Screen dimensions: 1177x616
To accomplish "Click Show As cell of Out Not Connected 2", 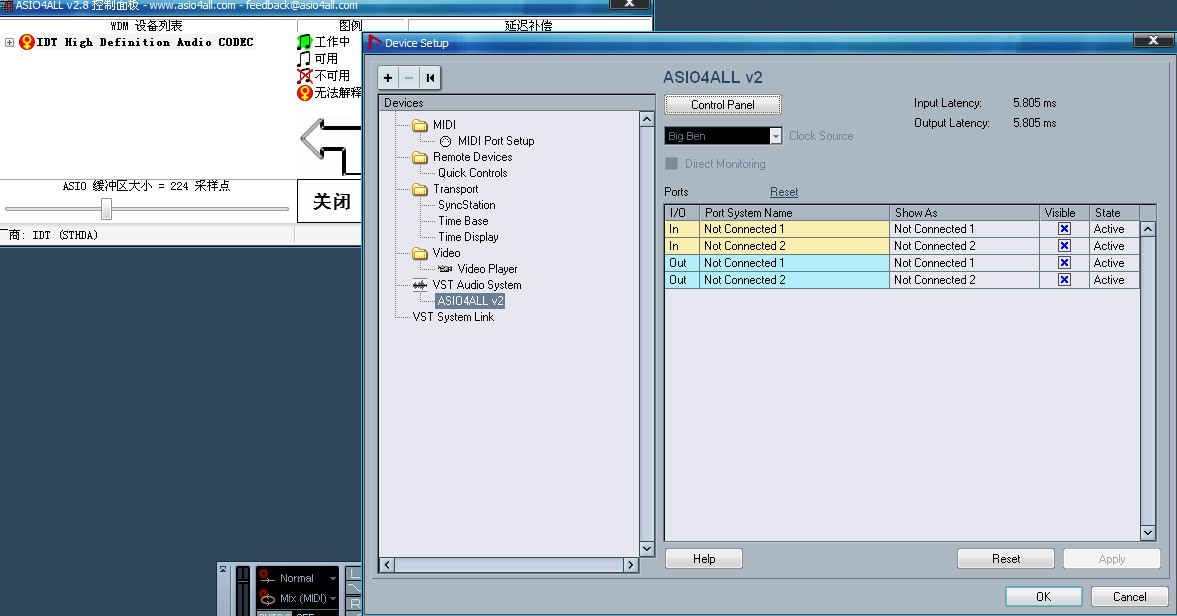I will [x=965, y=280].
